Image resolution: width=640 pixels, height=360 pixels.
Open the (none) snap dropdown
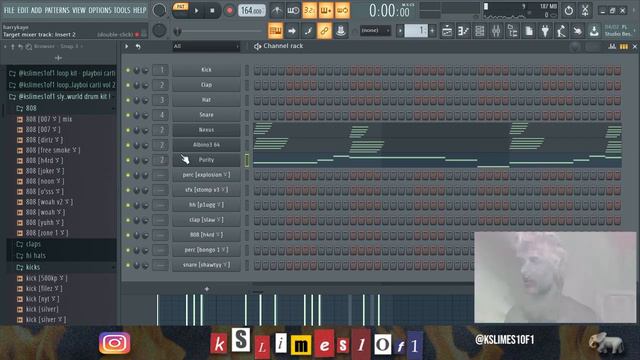pyautogui.click(x=375, y=31)
